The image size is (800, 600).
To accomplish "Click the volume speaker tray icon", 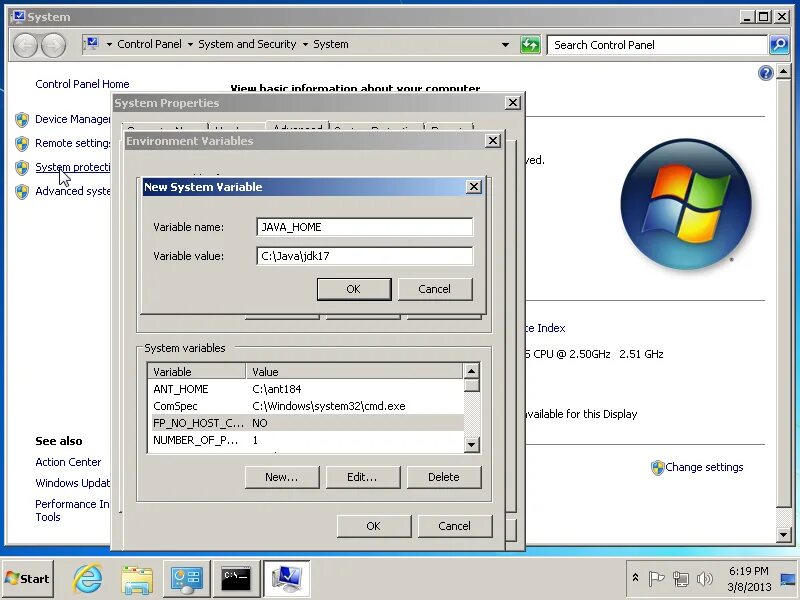I will pos(705,579).
